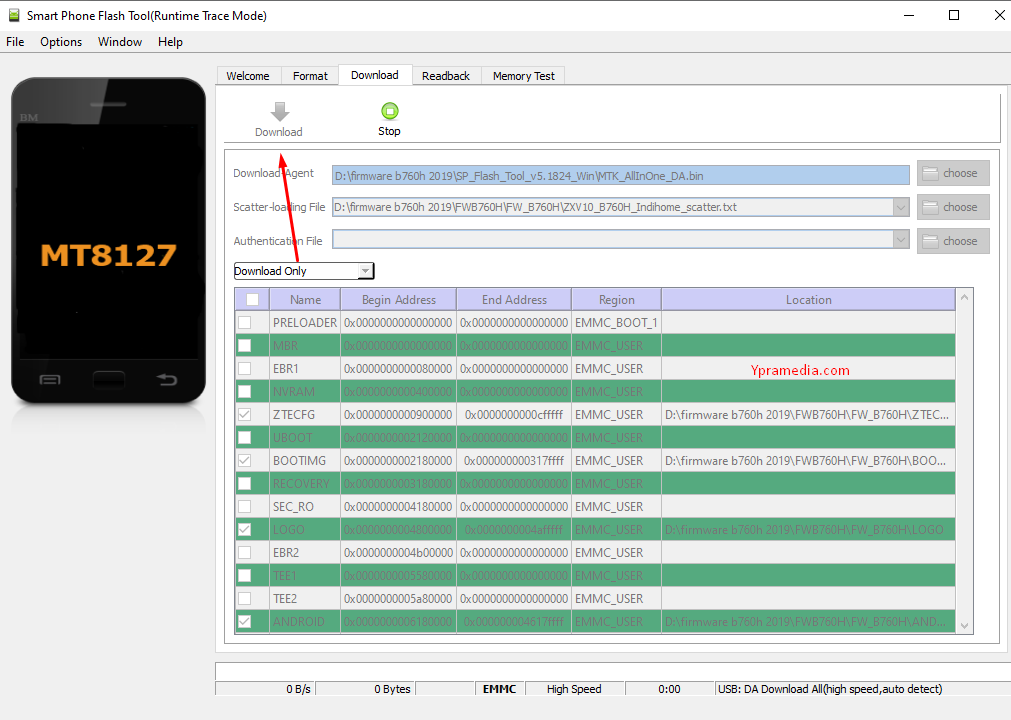The height and width of the screenshot is (720, 1011).
Task: Switch to the Readback tab
Action: 445,76
